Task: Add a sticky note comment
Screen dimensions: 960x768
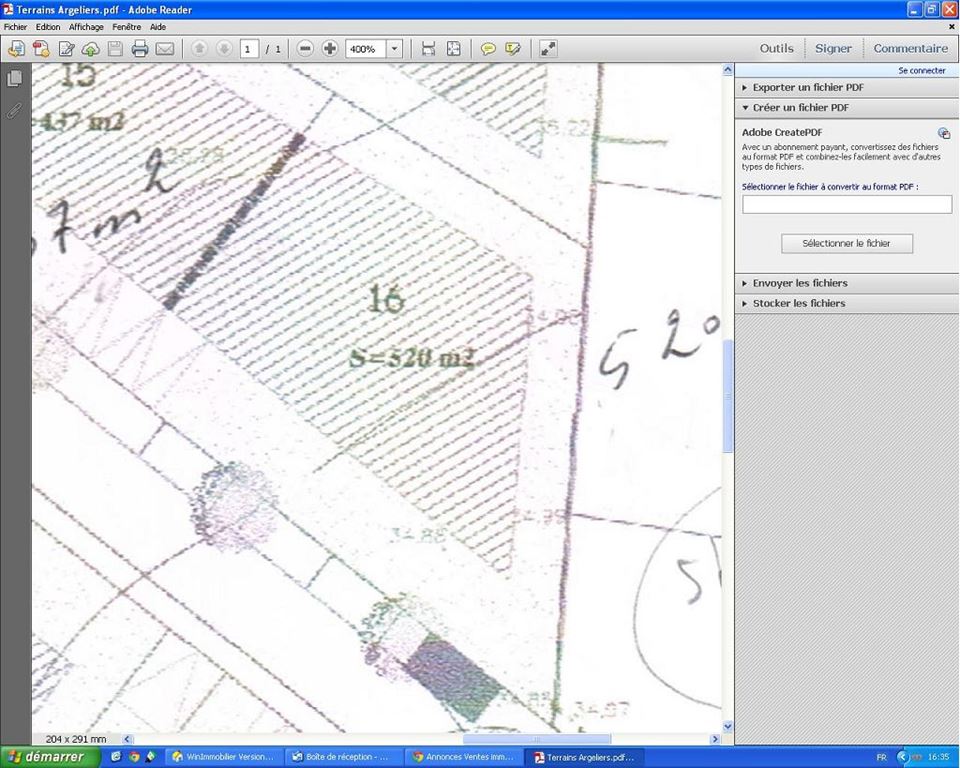Action: pos(488,49)
